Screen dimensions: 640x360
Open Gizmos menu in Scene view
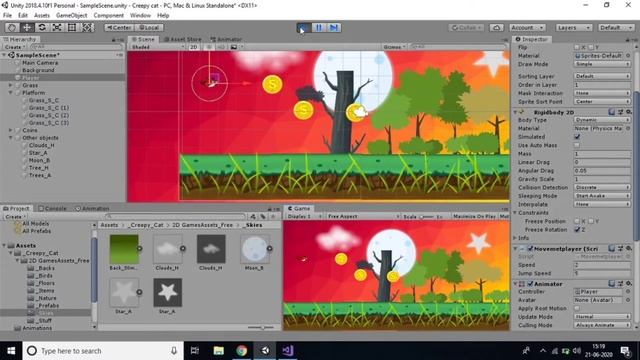pos(394,47)
